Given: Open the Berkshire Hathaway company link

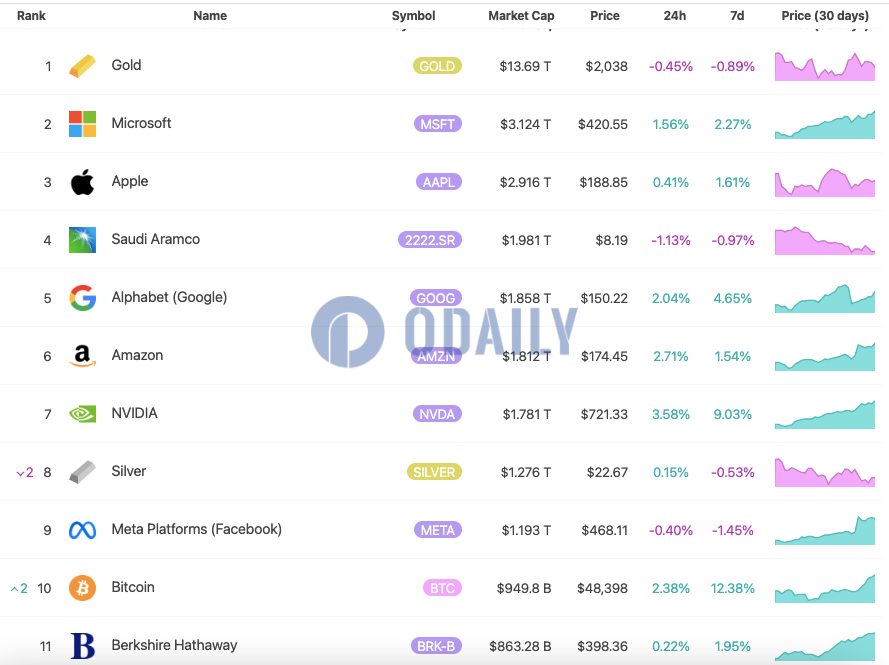Looking at the screenshot, I should pos(174,645).
